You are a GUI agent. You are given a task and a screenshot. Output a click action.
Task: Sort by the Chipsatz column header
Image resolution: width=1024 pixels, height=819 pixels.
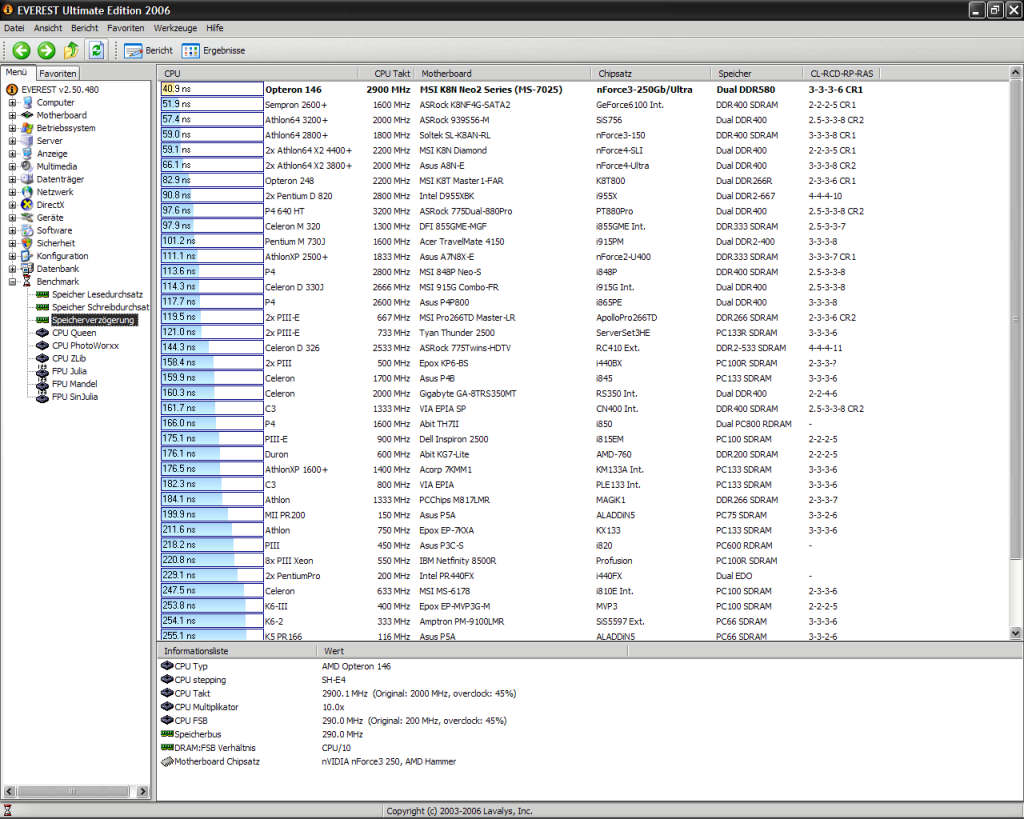tap(650, 73)
